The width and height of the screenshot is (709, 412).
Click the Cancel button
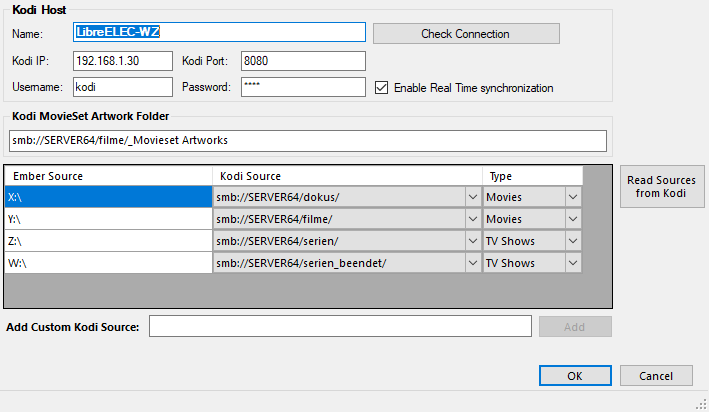pyautogui.click(x=656, y=376)
